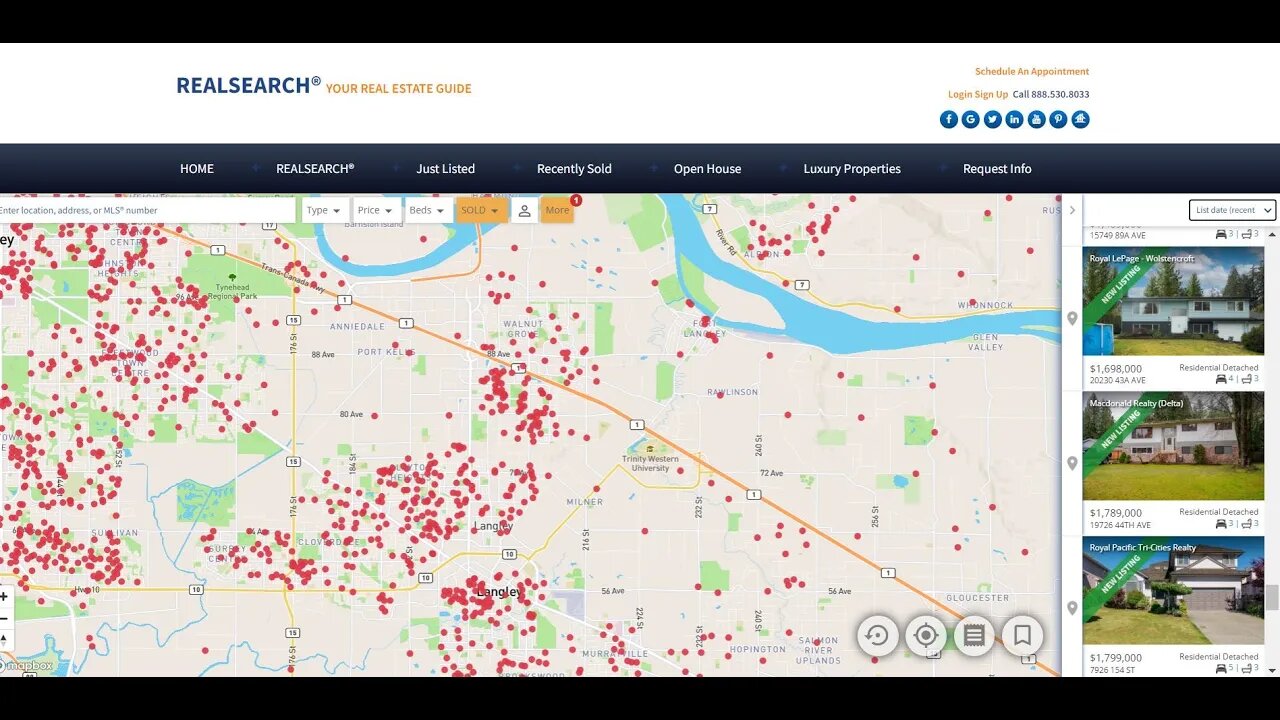Click the scrollbar down arrow in listings

pyautogui.click(x=1272, y=670)
